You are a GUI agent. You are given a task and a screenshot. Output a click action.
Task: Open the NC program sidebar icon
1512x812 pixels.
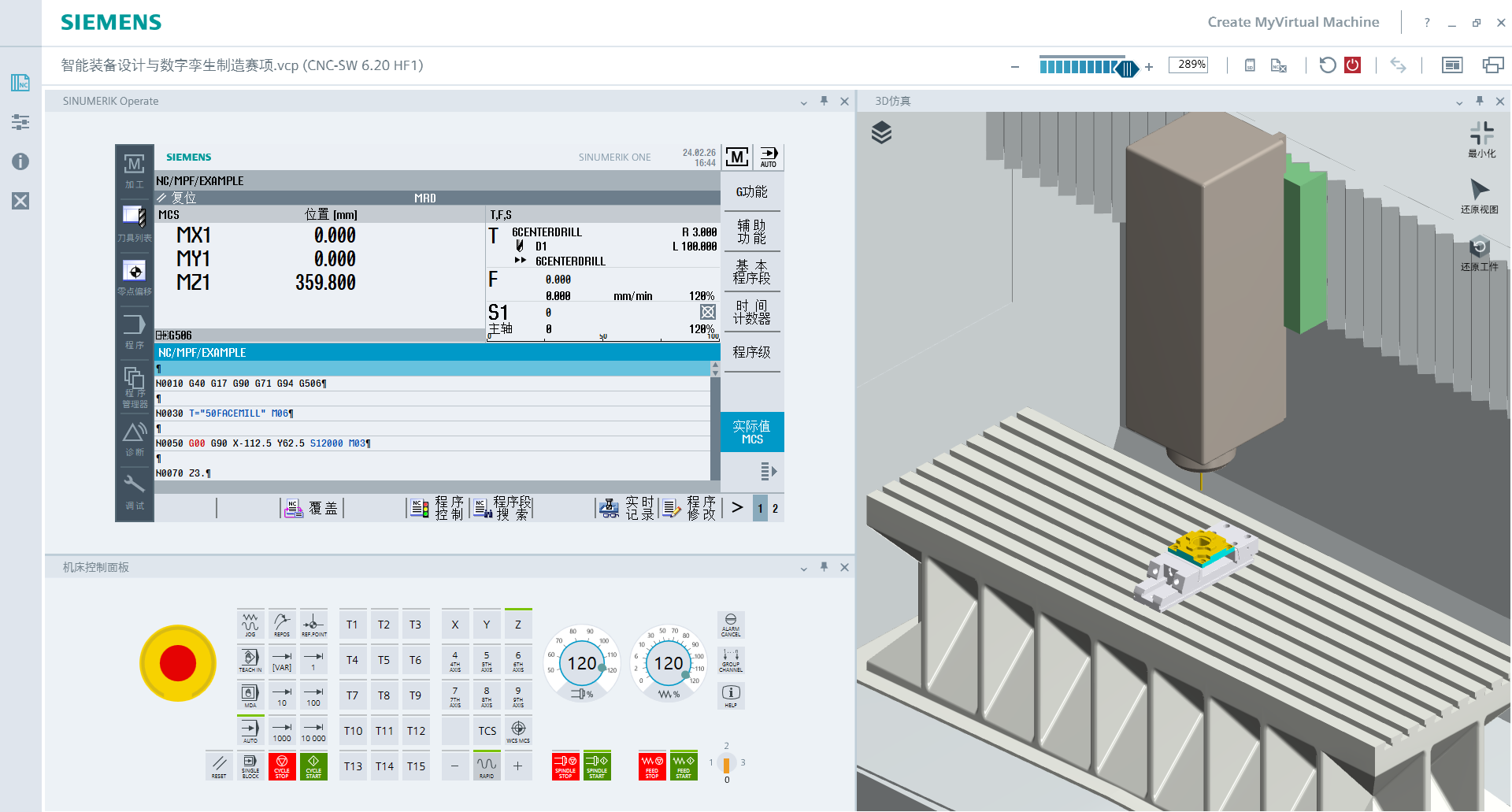(20, 82)
